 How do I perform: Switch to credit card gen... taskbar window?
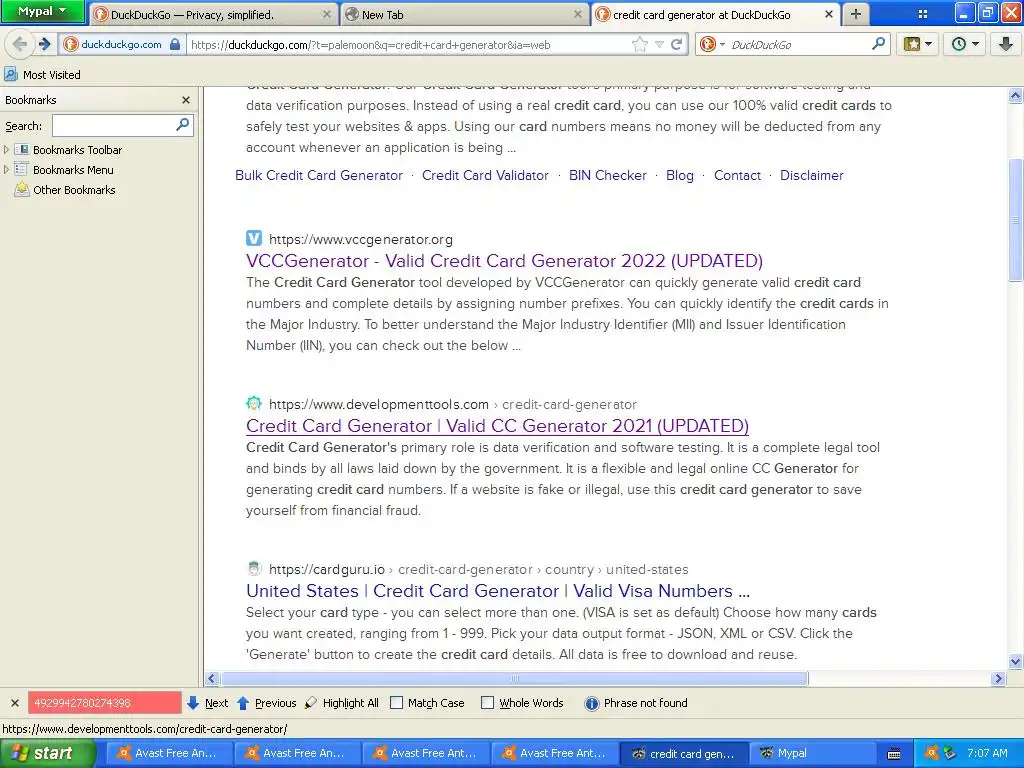point(683,753)
